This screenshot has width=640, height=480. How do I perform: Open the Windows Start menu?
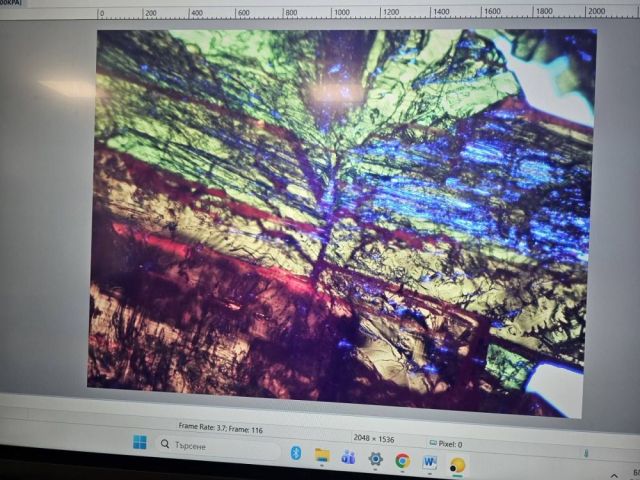pos(140,442)
